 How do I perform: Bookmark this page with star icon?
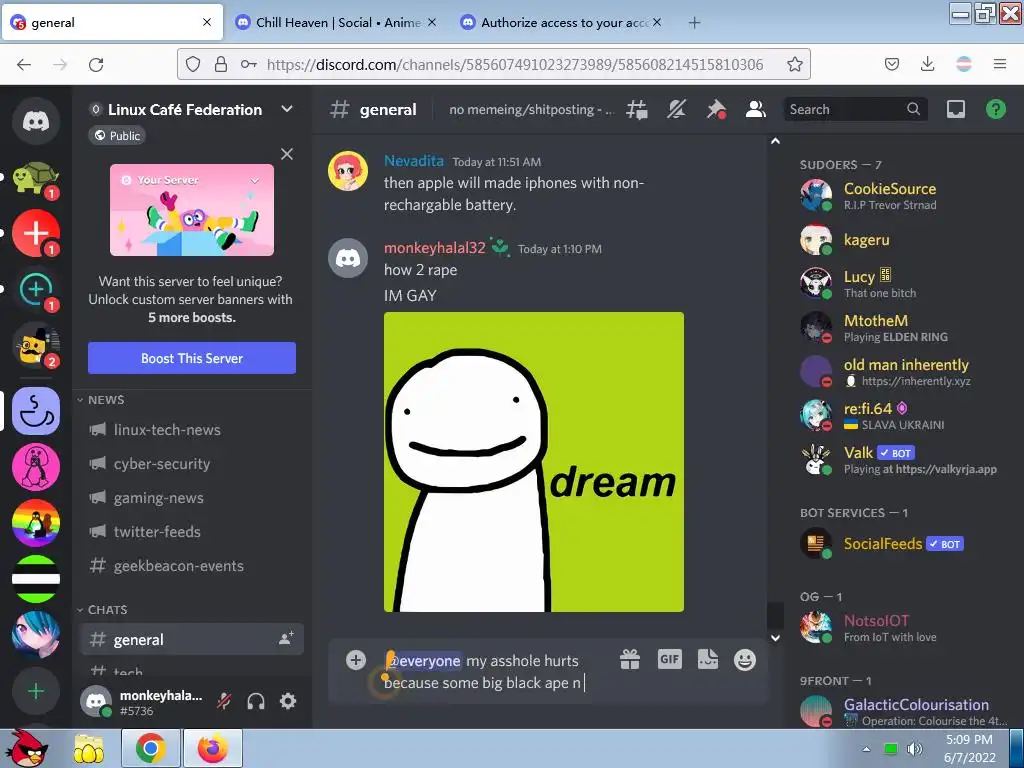point(794,64)
